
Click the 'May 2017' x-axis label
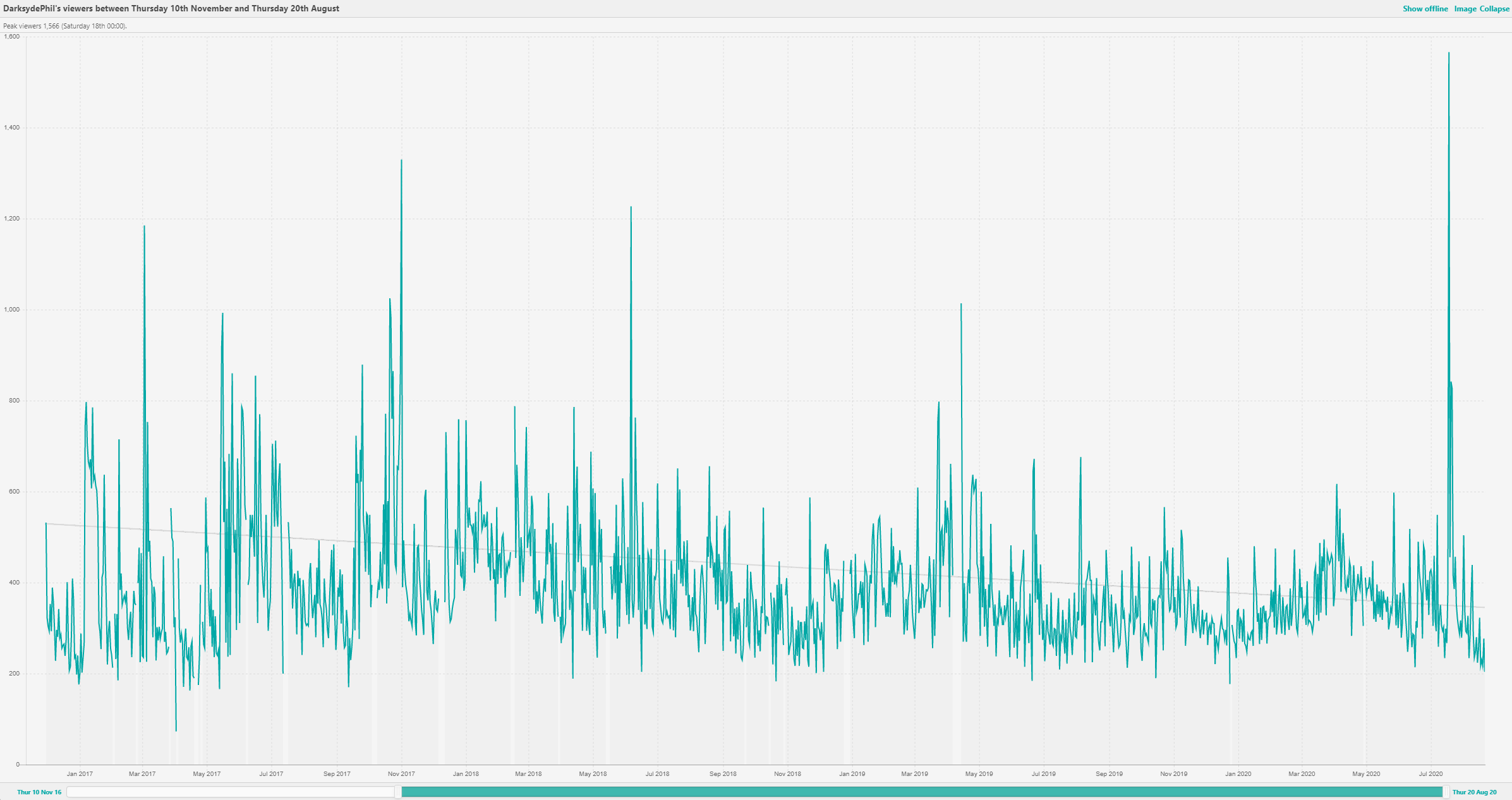click(x=207, y=774)
